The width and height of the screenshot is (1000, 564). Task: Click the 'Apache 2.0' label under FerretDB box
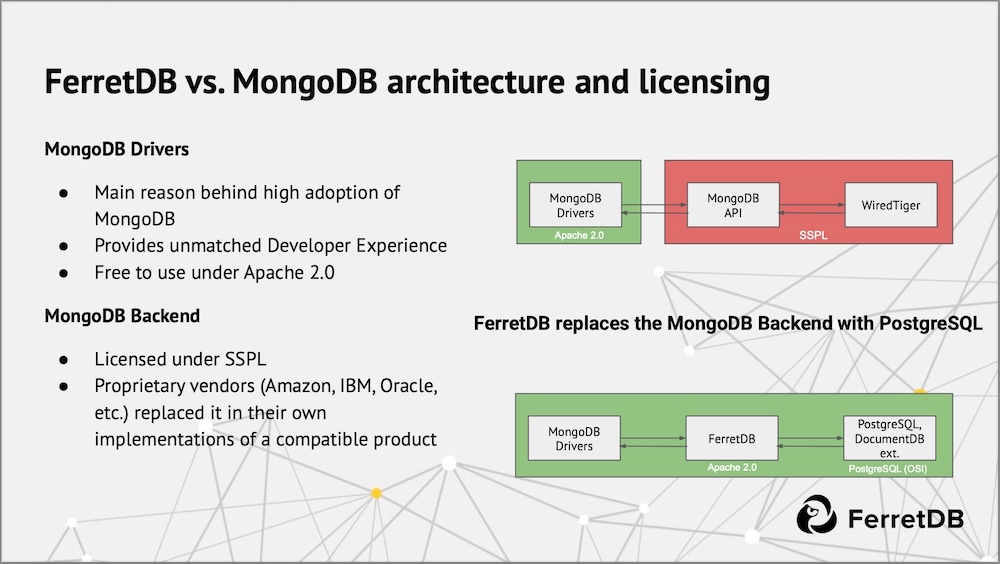[x=732, y=468]
